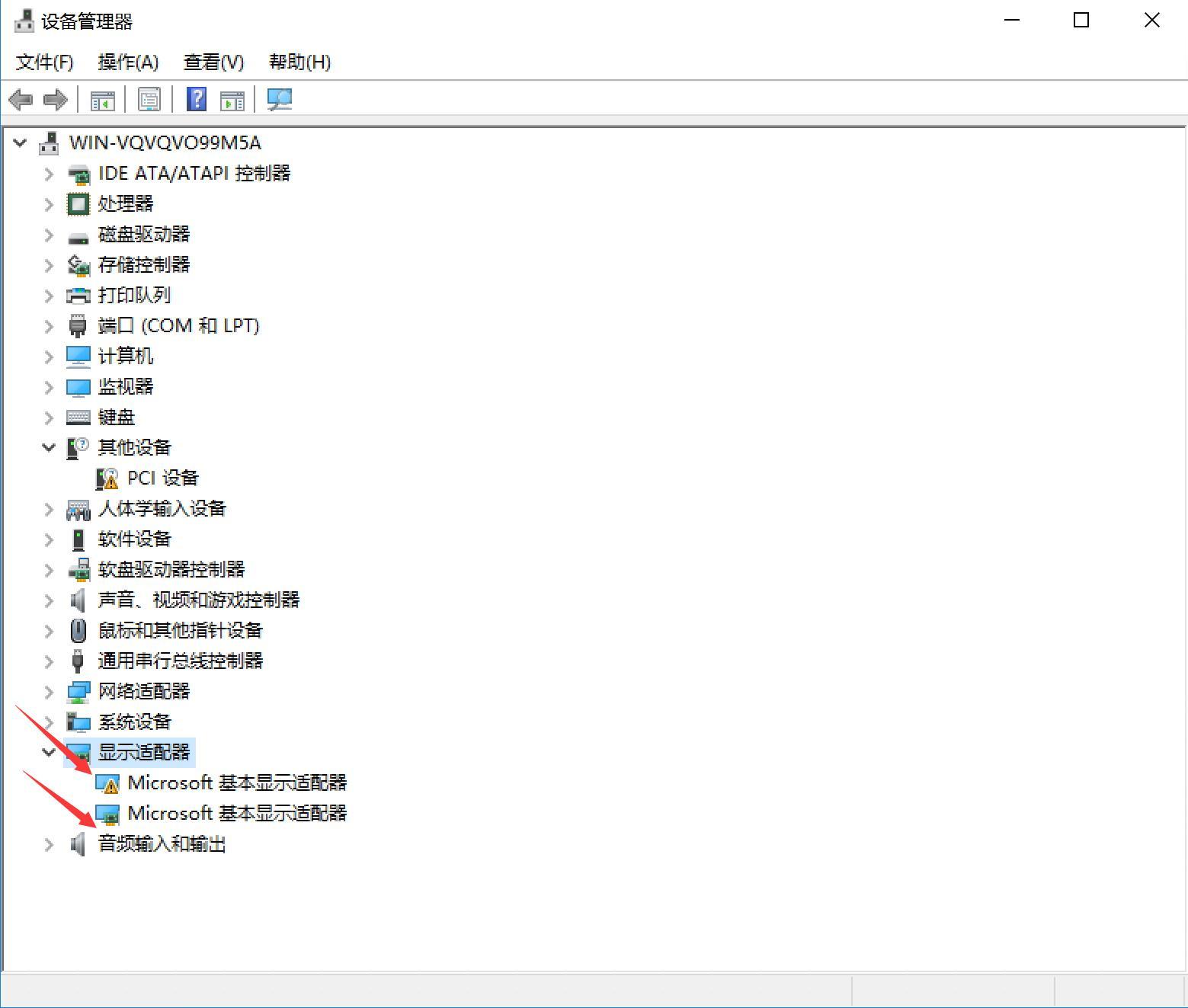Image resolution: width=1188 pixels, height=1008 pixels.
Task: Click the 人体学输入设备 icon
Action: coord(78,509)
